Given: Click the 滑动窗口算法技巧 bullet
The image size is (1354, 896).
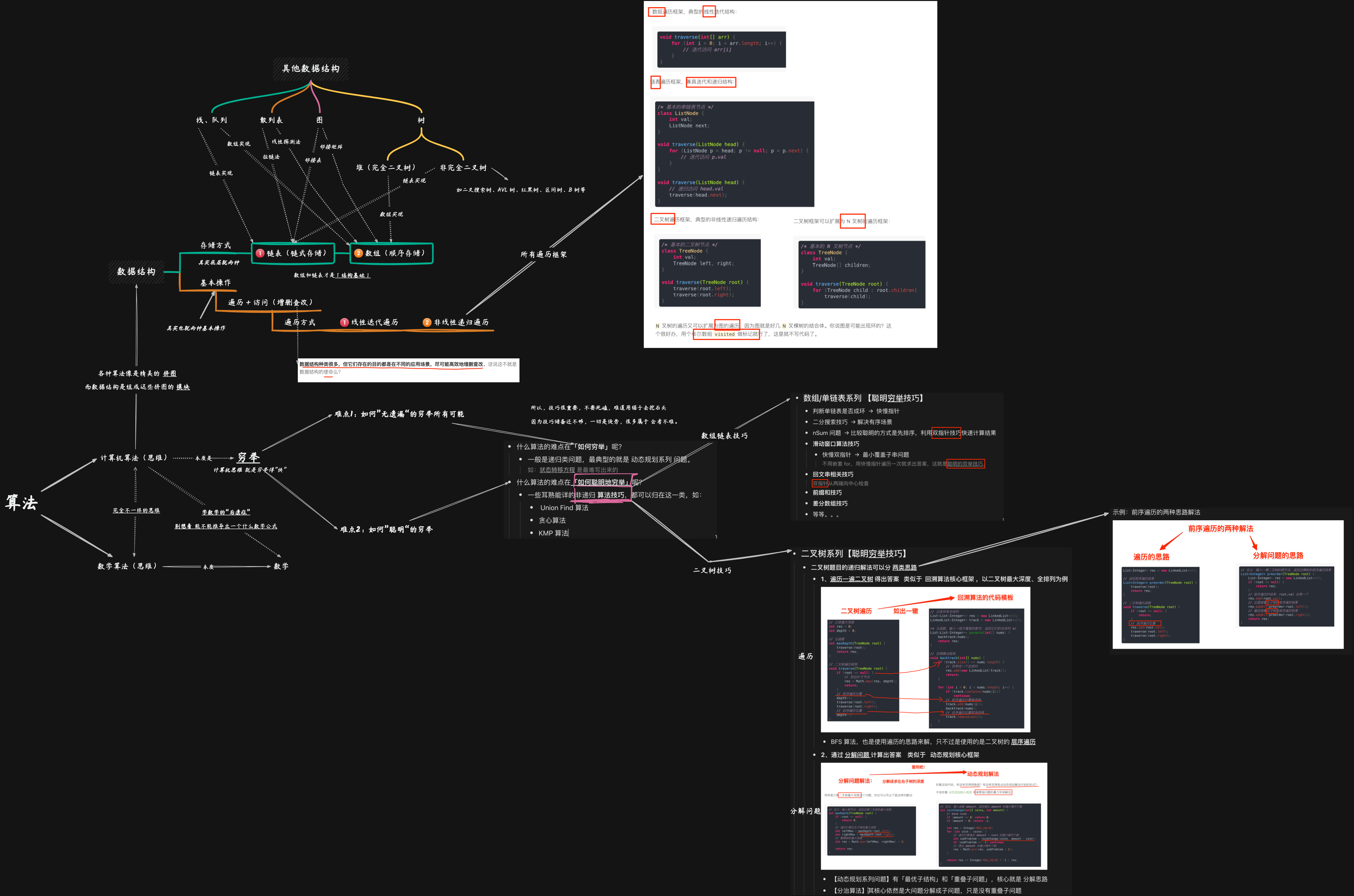Looking at the screenshot, I should [x=836, y=443].
